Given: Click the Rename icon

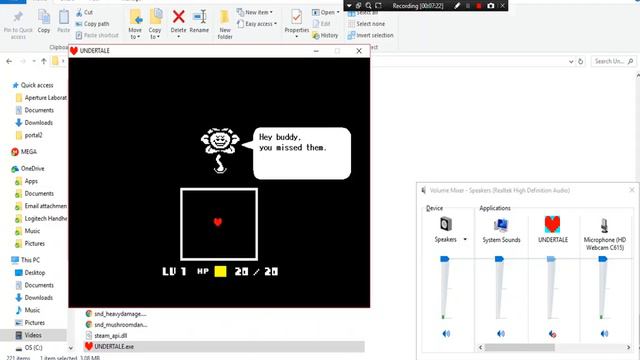Looking at the screenshot, I should (200, 17).
